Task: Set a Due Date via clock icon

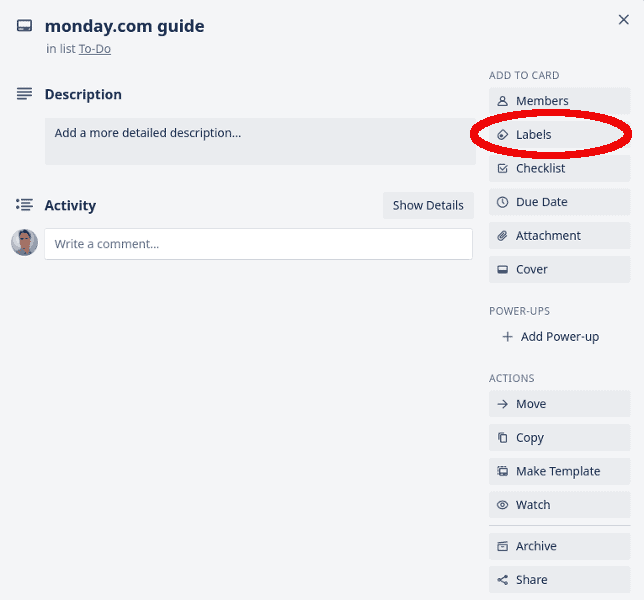Action: (503, 202)
